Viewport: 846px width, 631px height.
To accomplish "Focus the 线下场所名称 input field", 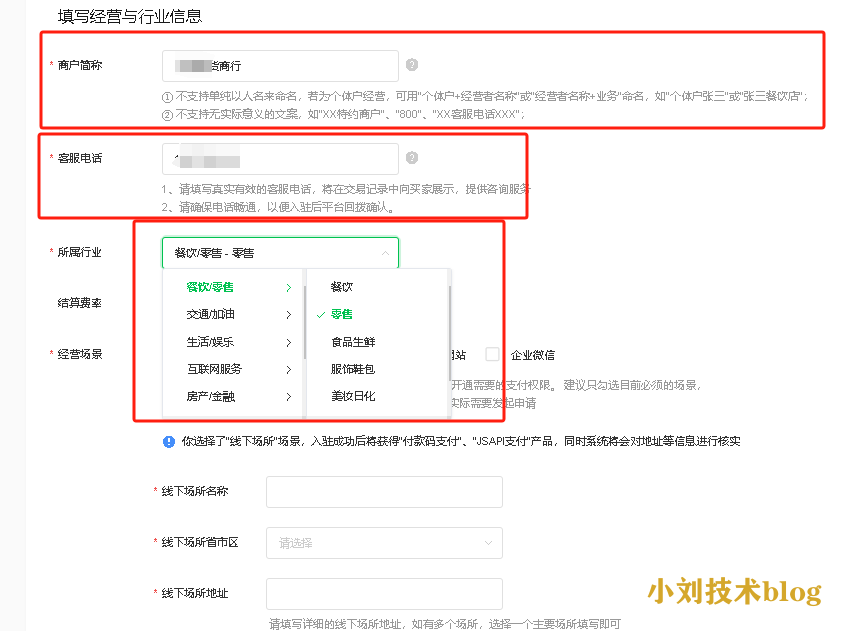I will coord(384,492).
